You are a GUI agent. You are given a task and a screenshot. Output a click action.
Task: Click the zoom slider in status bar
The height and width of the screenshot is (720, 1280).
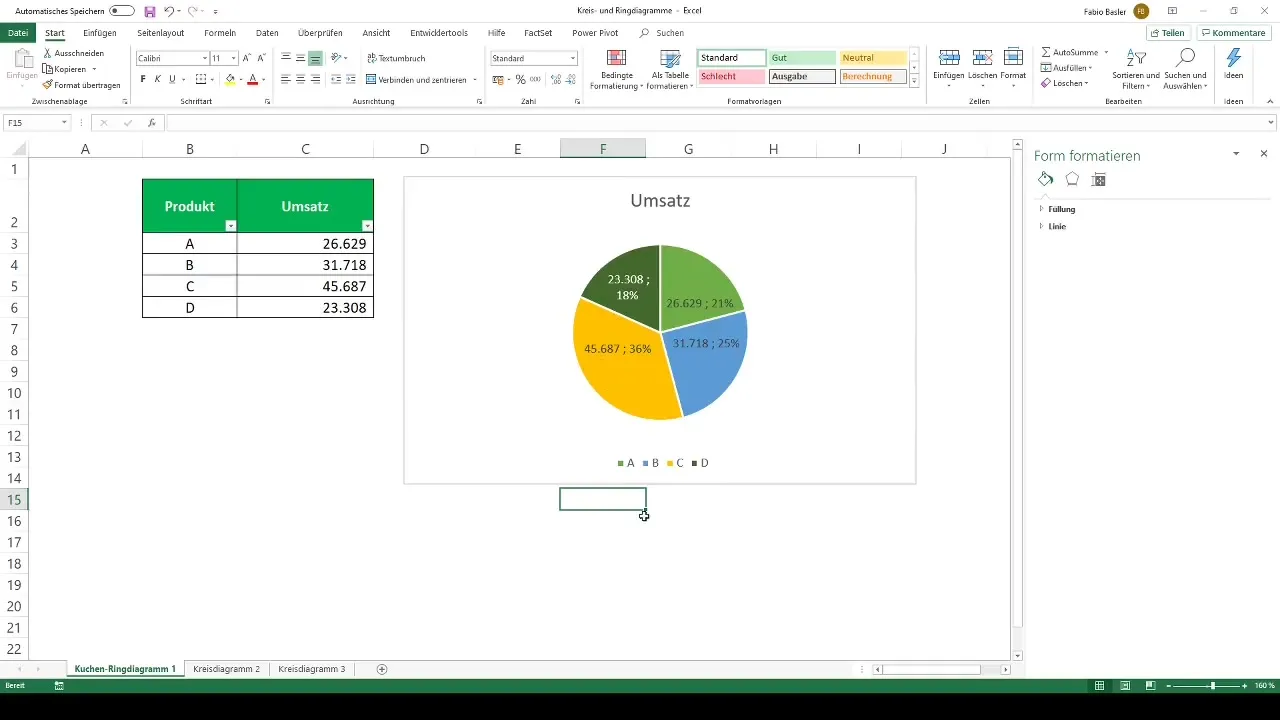pyautogui.click(x=1212, y=686)
